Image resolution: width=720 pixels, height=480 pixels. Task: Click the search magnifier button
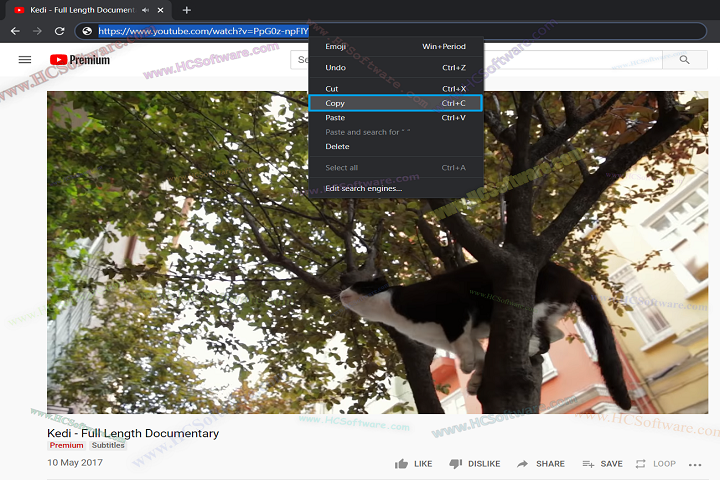click(x=684, y=60)
